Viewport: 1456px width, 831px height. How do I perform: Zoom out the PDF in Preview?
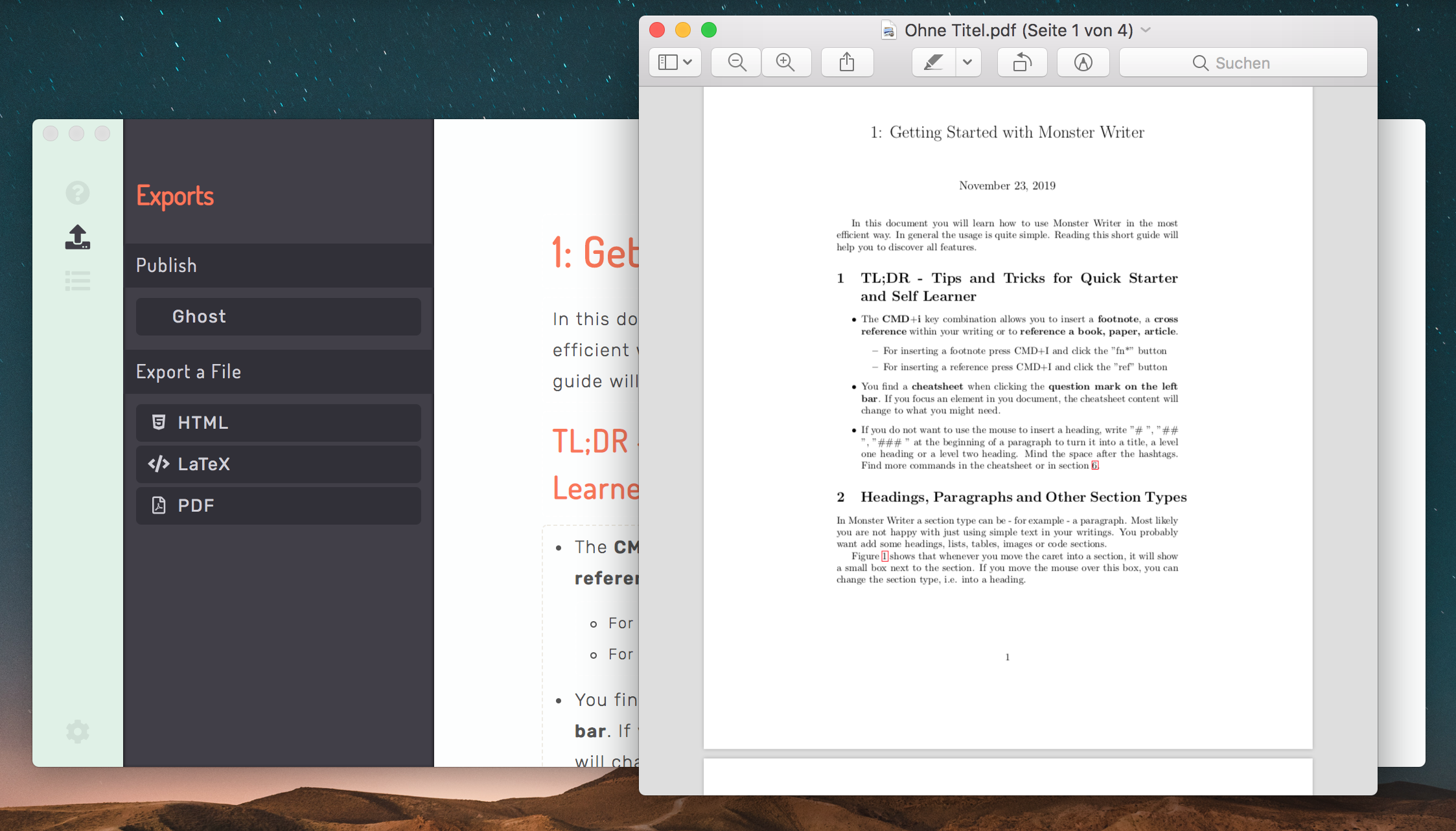point(736,62)
